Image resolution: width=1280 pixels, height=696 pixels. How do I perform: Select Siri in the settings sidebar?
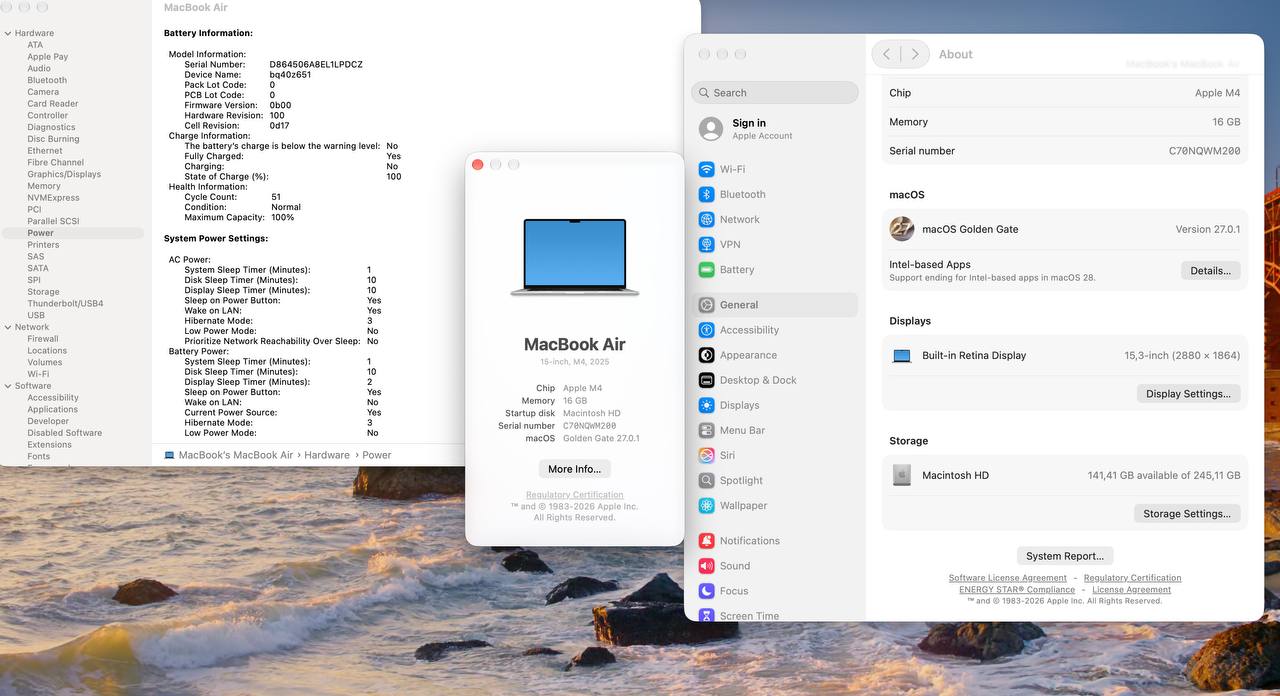(x=775, y=455)
